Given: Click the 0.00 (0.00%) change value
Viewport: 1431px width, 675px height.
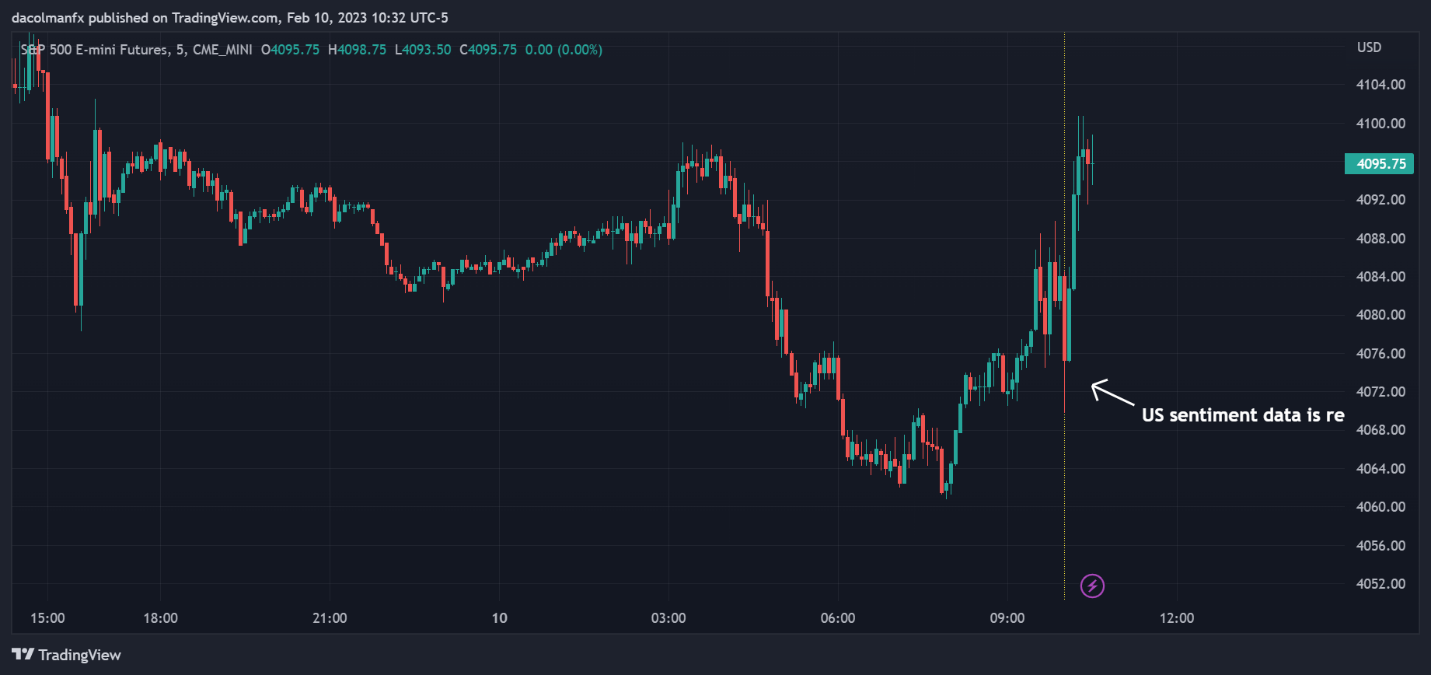Looking at the screenshot, I should click(x=563, y=49).
